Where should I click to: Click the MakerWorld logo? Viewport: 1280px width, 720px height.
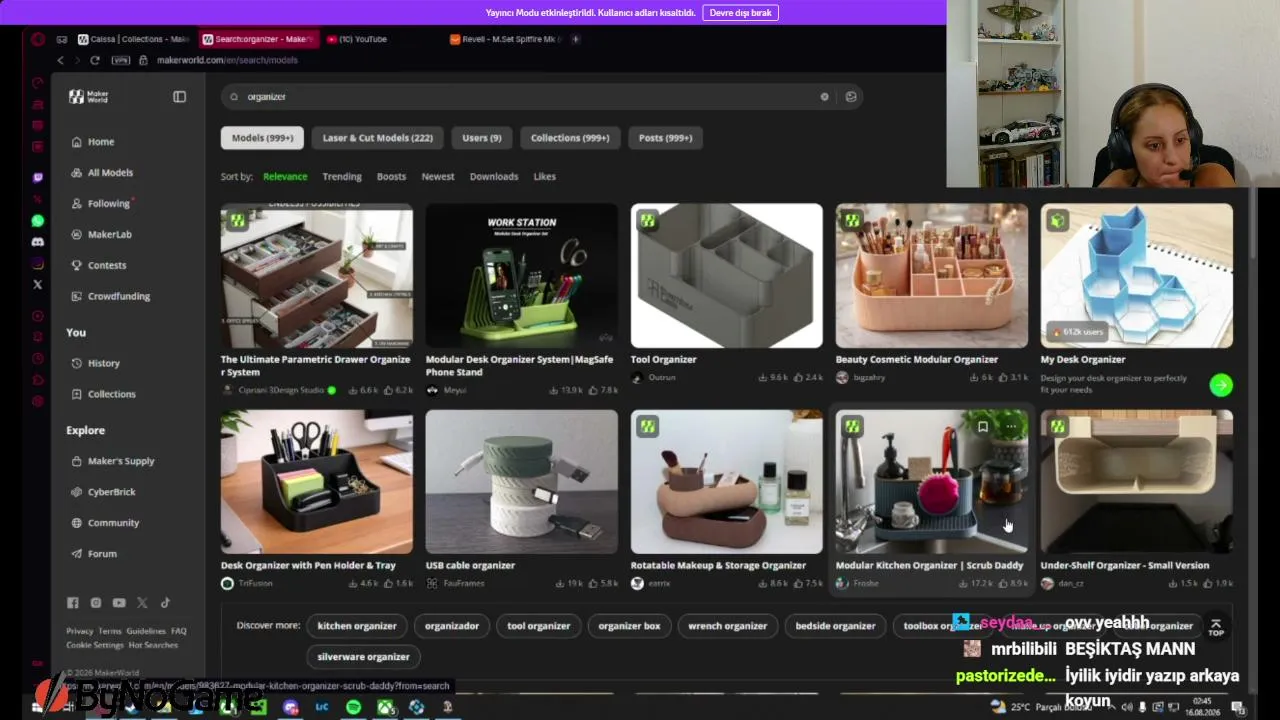point(89,97)
